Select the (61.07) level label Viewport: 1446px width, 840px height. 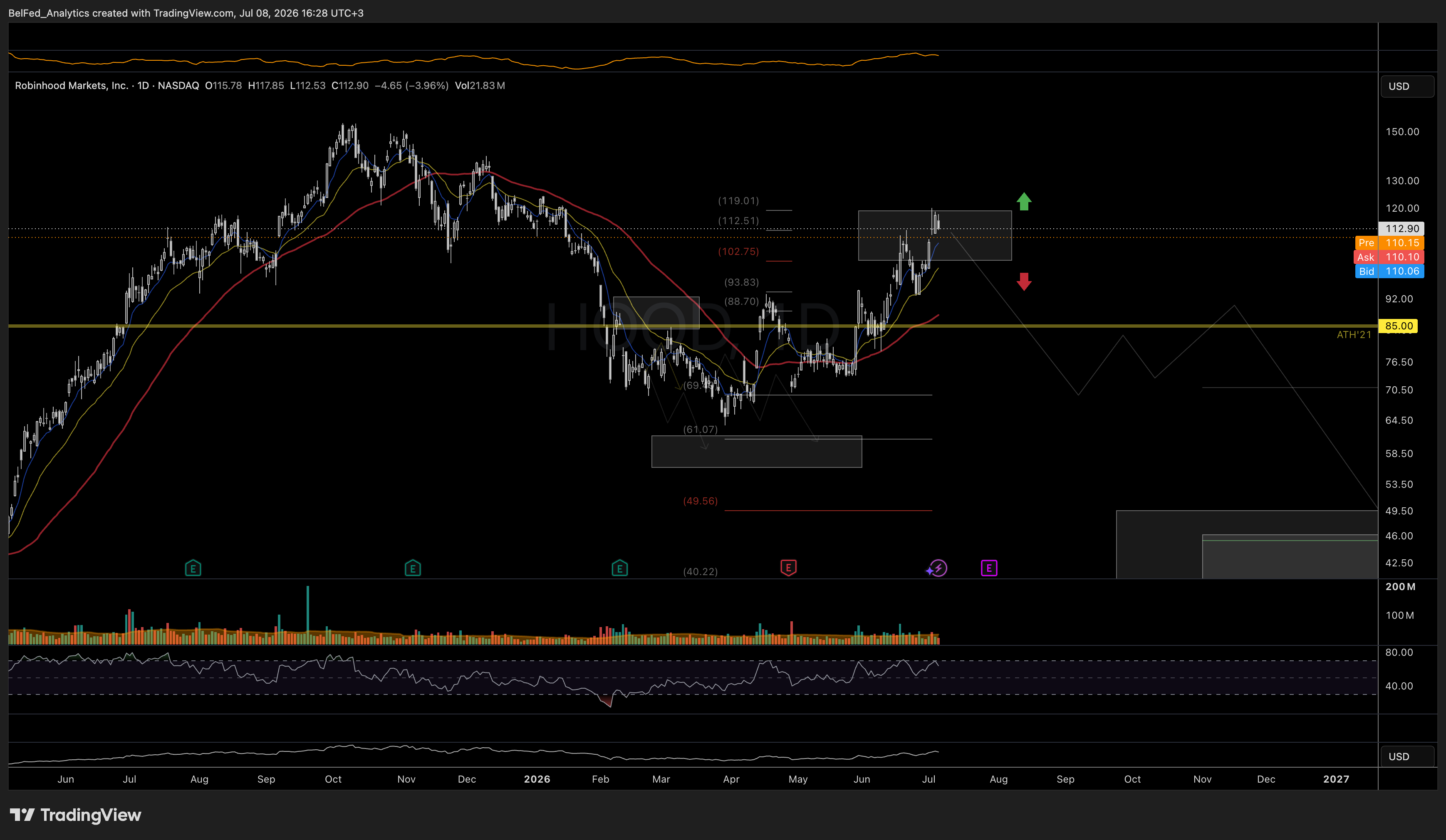click(x=700, y=429)
